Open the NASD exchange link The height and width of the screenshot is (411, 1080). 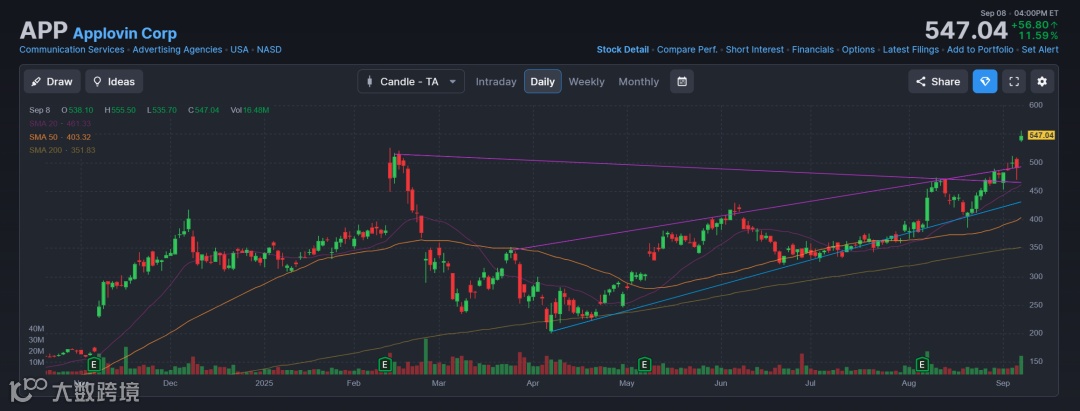(269, 50)
